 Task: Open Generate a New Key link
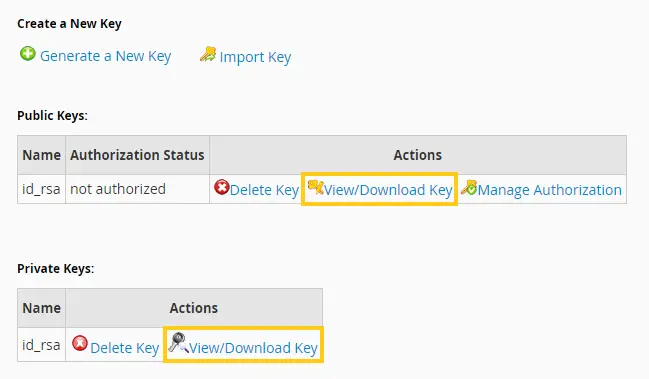(x=106, y=56)
